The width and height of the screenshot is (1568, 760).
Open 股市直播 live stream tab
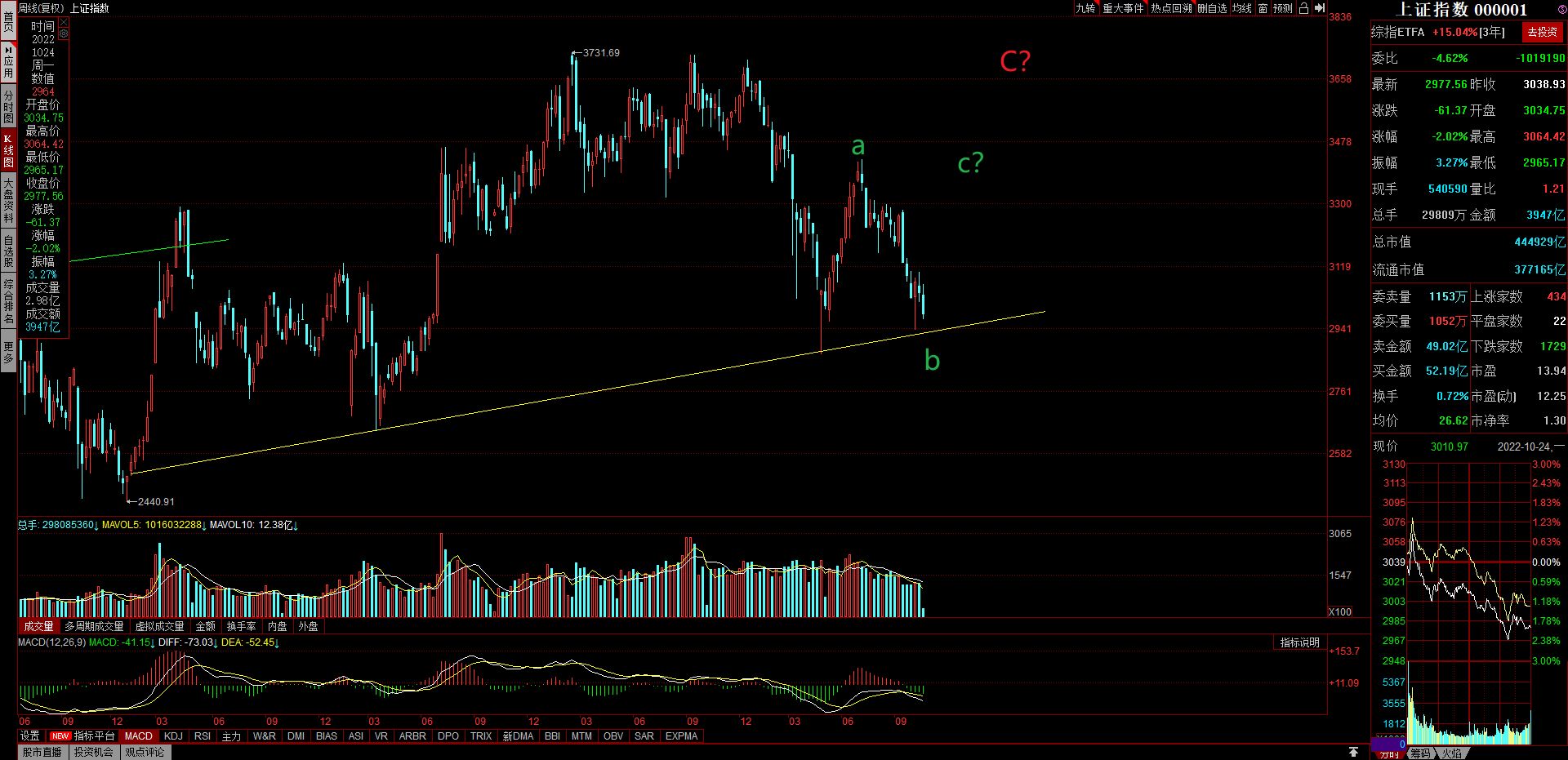pyautogui.click(x=42, y=752)
